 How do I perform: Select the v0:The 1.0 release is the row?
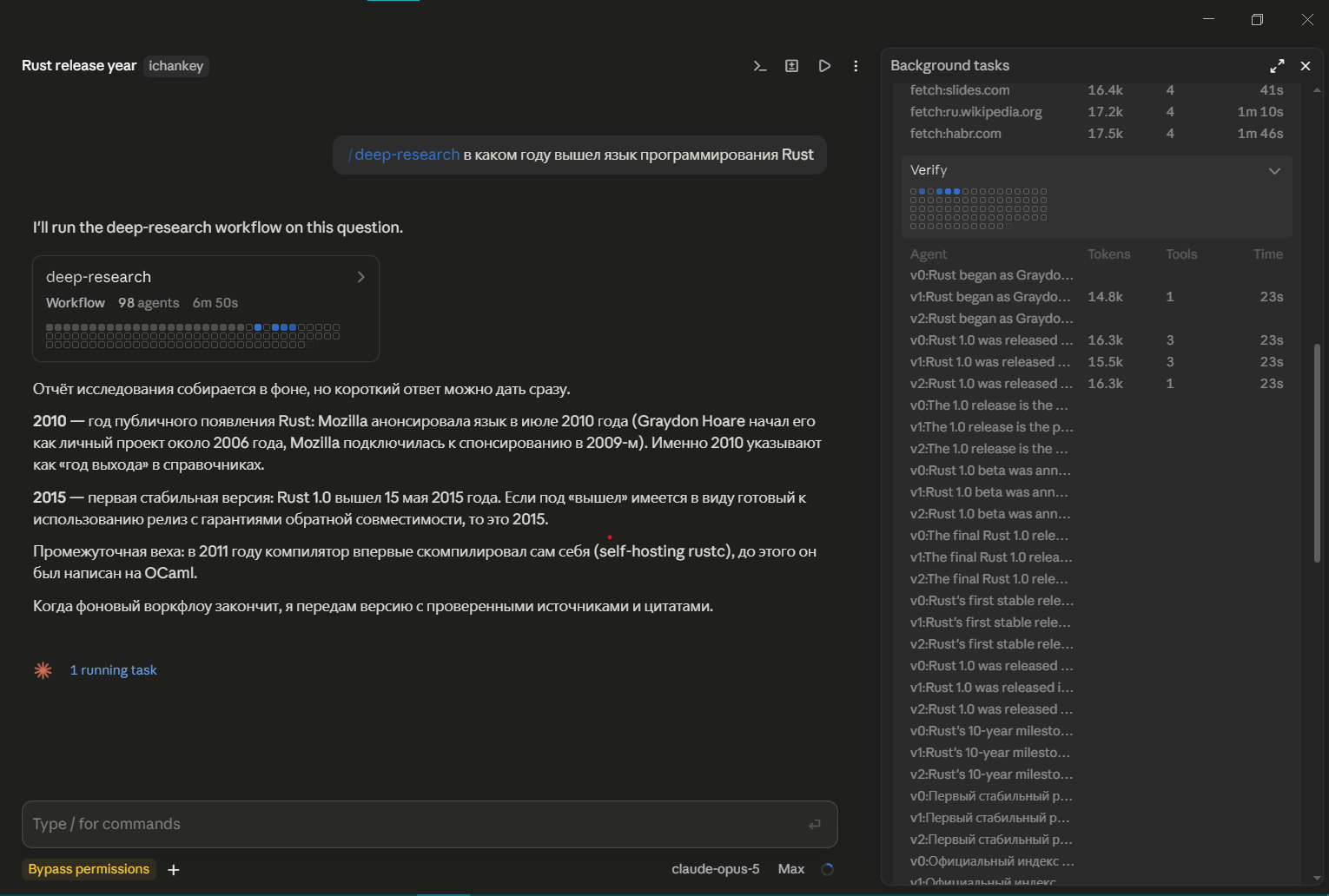tap(1097, 405)
